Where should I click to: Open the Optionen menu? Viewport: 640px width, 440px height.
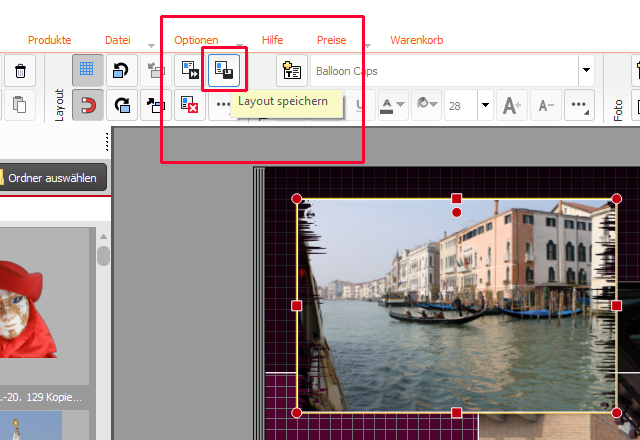(x=196, y=40)
